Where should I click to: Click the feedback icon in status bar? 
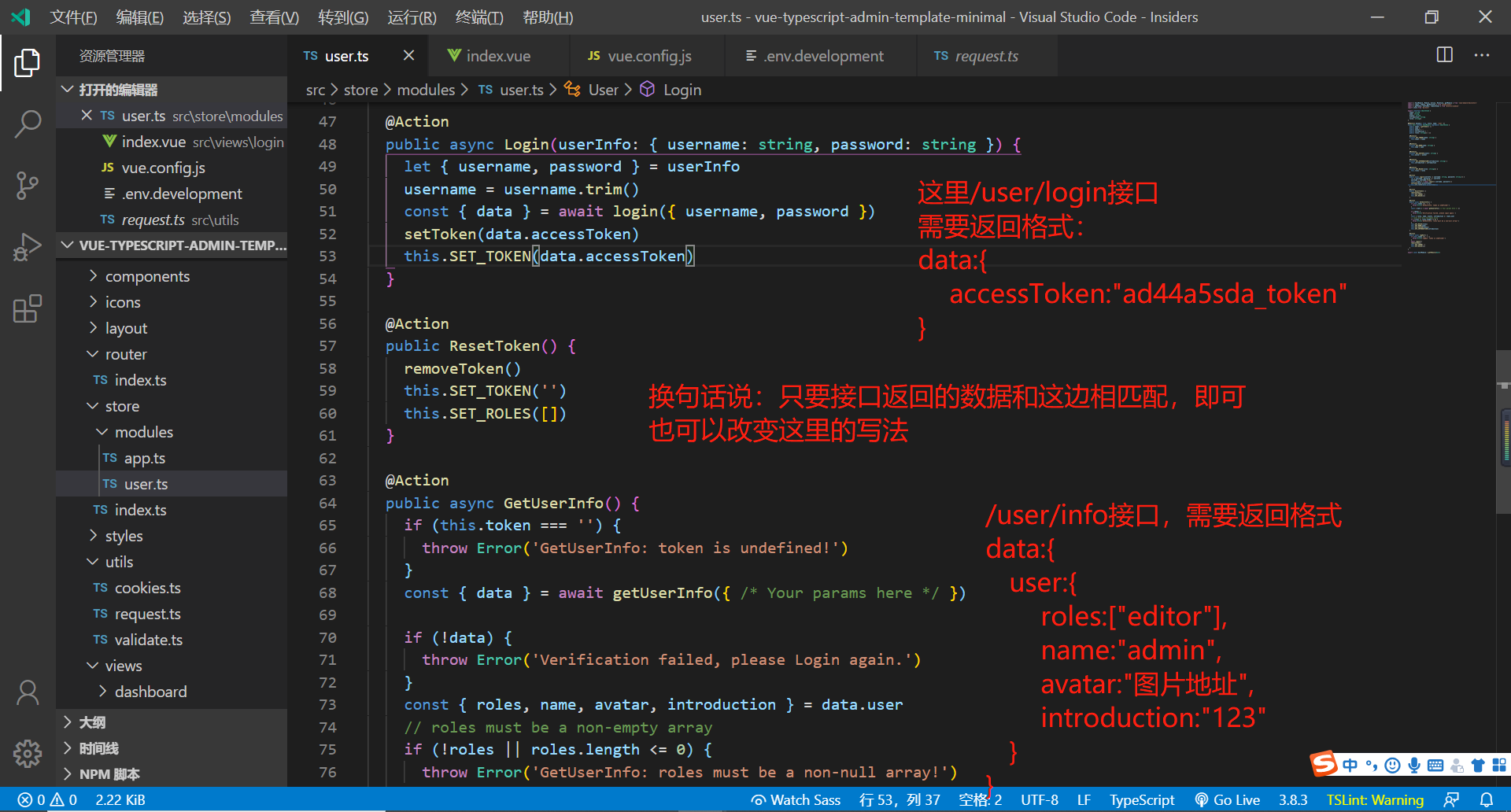click(1452, 799)
